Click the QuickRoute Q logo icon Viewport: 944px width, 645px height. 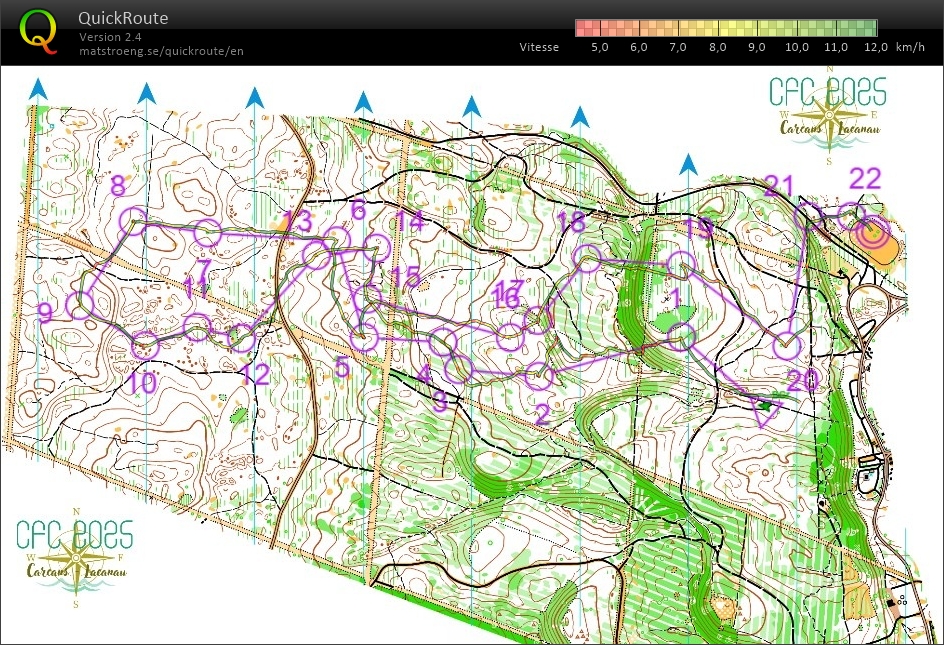39,30
